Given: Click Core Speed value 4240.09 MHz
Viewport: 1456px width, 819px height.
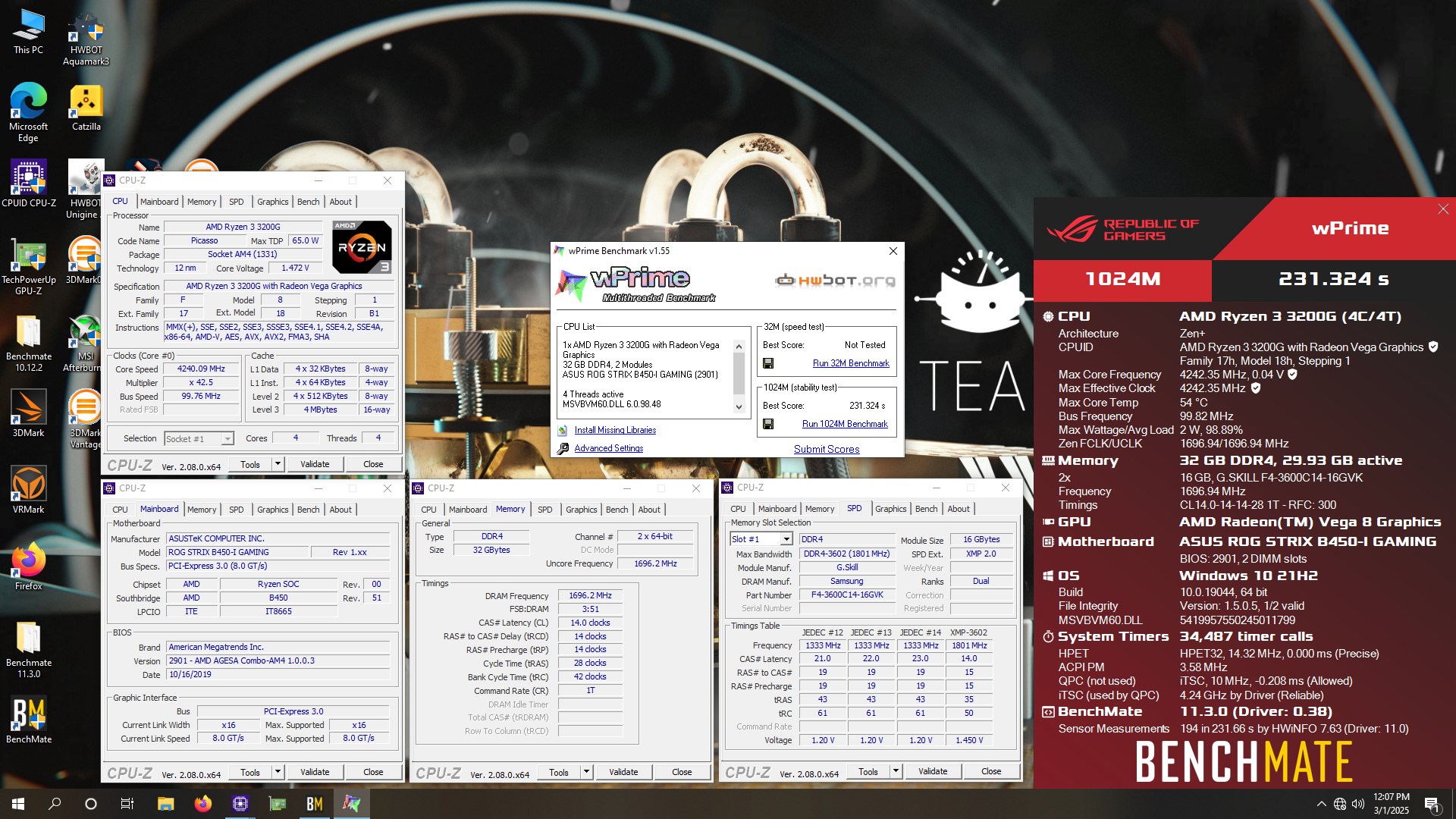Looking at the screenshot, I should point(201,369).
